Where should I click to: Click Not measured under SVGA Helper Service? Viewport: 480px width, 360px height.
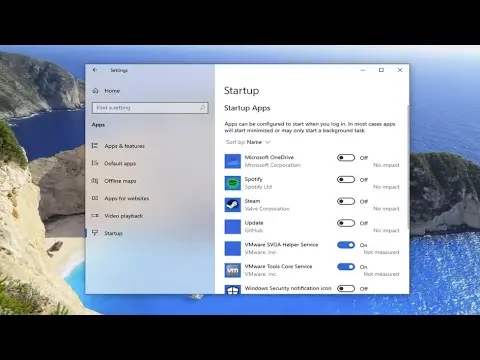click(x=381, y=252)
